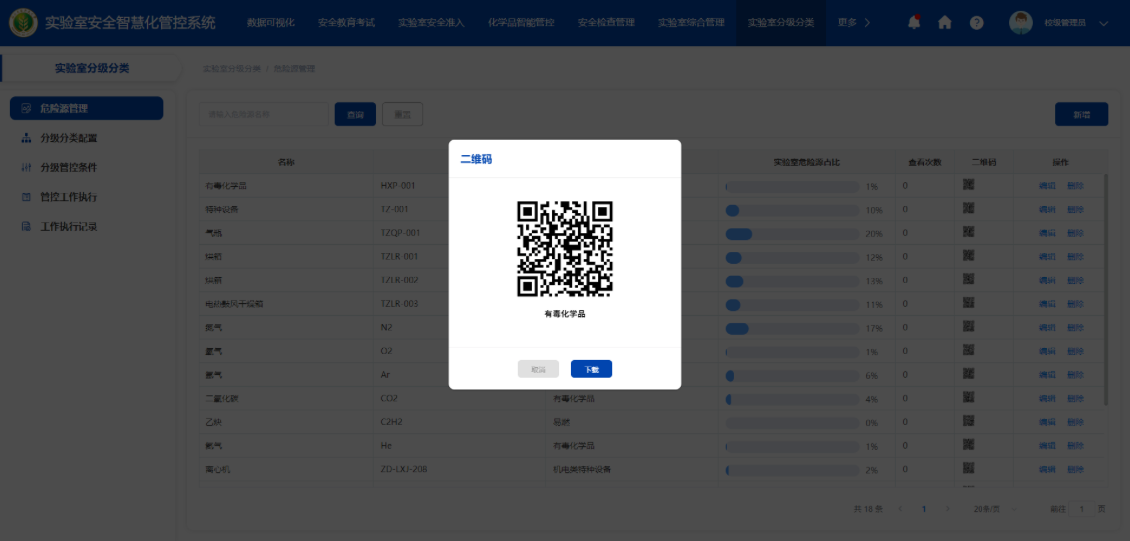
Task: Click 实验室分级分类 breadcrumb link
Action: coord(231,68)
